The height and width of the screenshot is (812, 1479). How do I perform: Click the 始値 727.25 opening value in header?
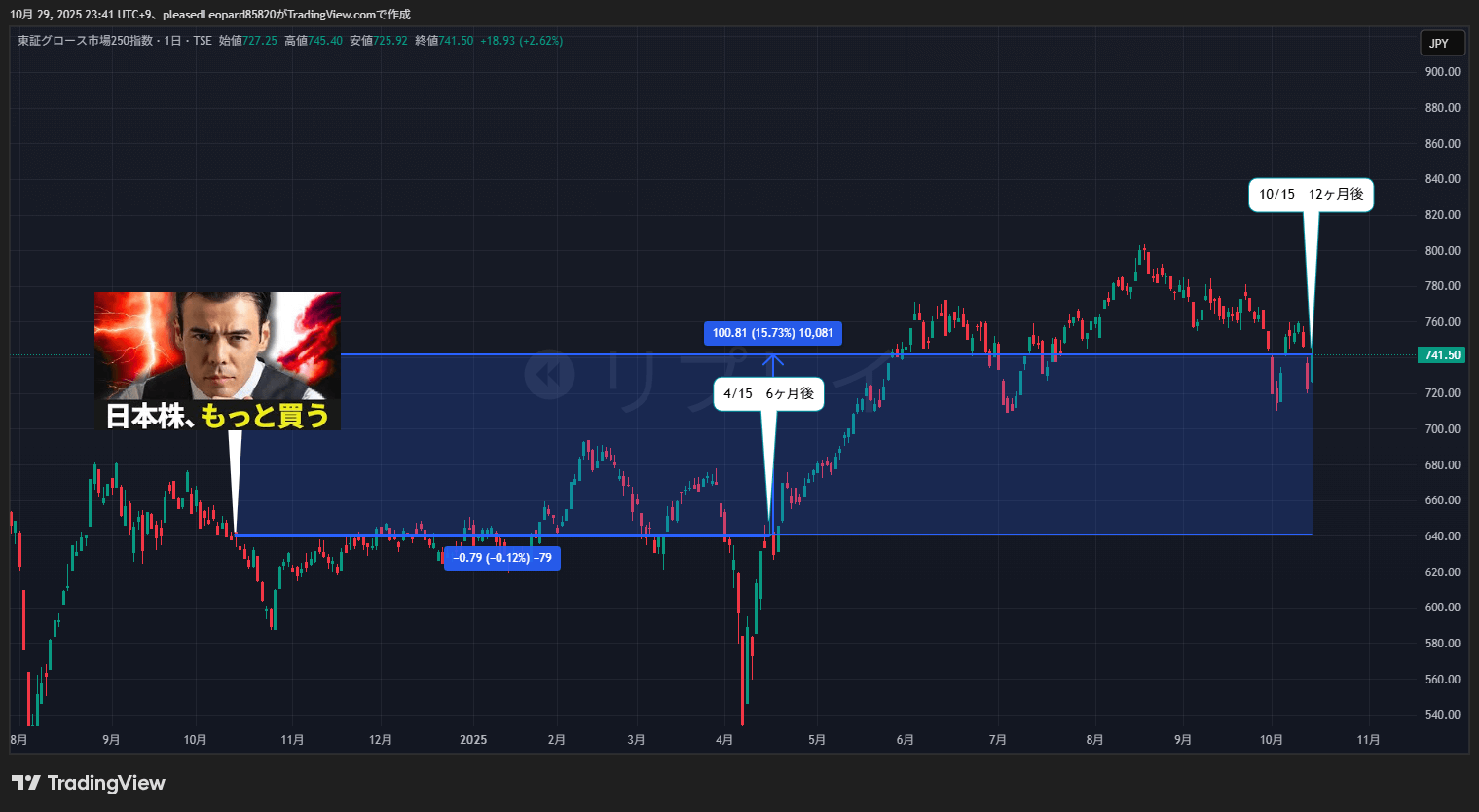[x=248, y=41]
